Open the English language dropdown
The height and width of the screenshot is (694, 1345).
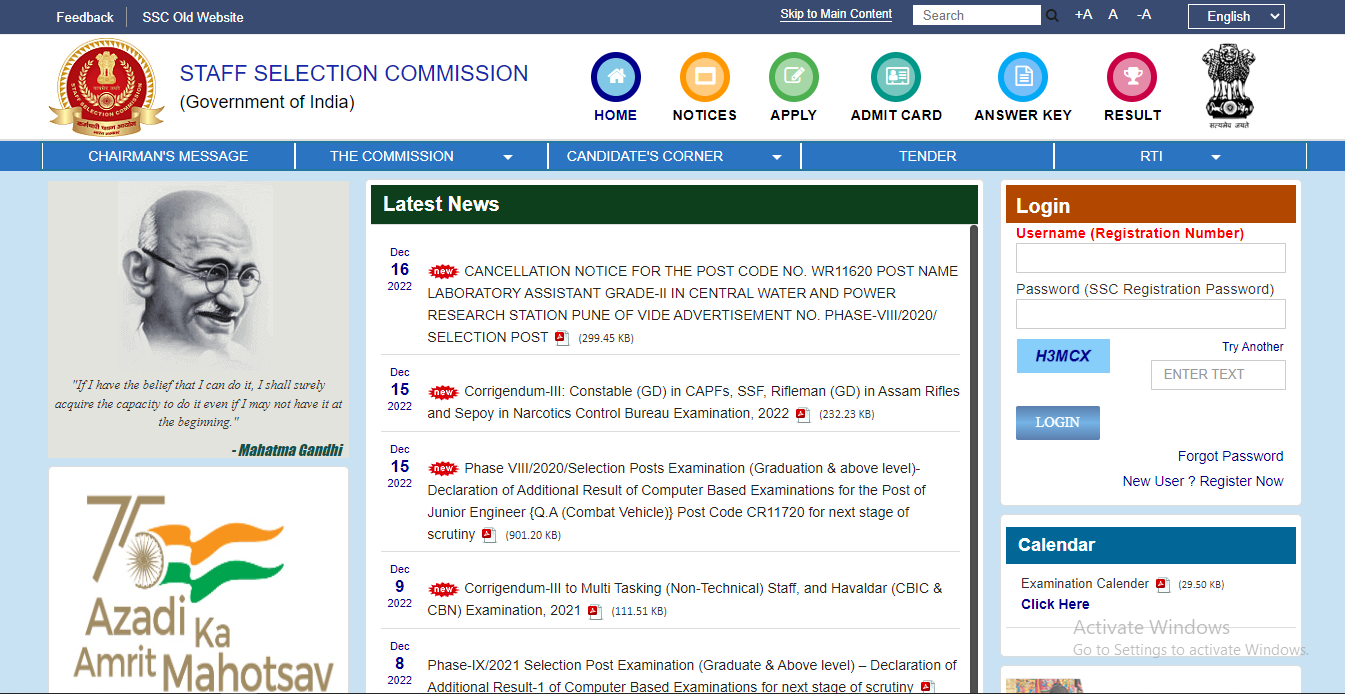tap(1236, 16)
